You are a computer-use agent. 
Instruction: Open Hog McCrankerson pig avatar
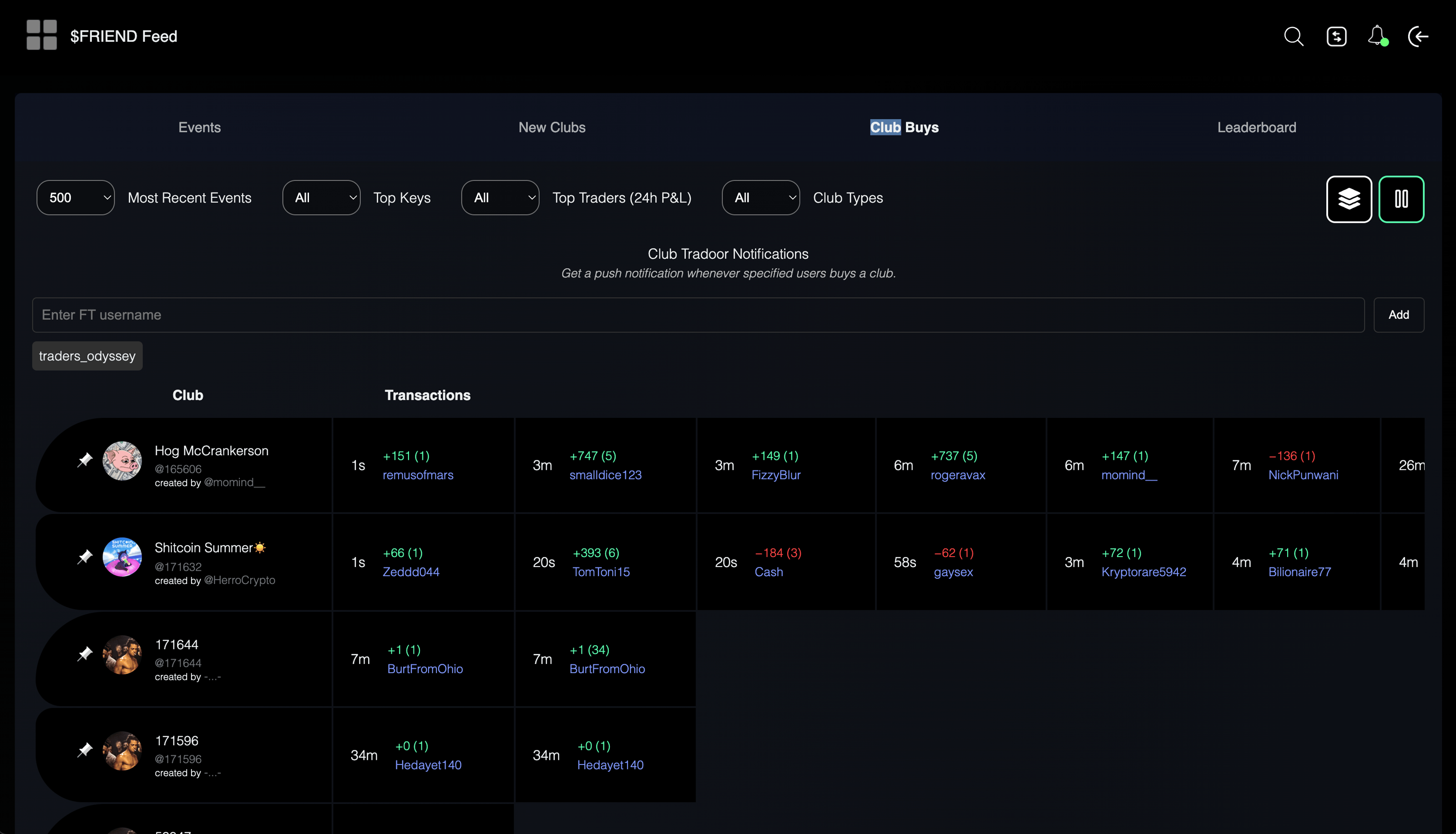[x=122, y=461]
